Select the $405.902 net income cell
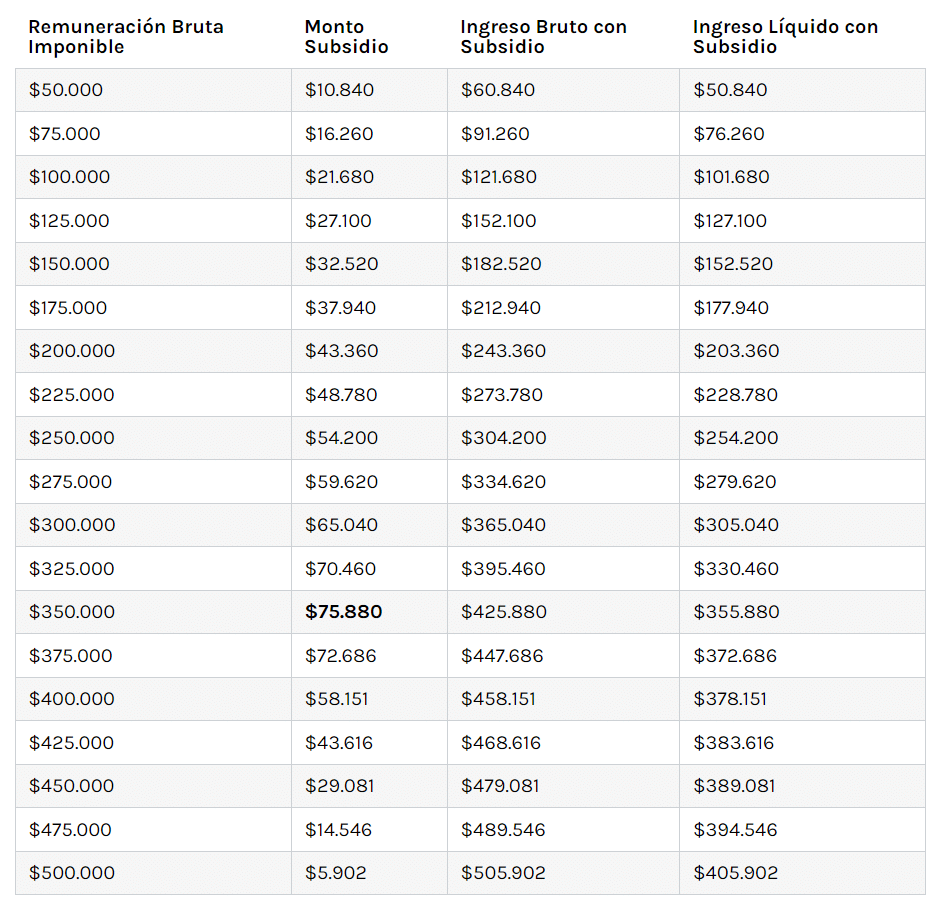Image resolution: width=935 pixels, height=901 pixels. (735, 873)
